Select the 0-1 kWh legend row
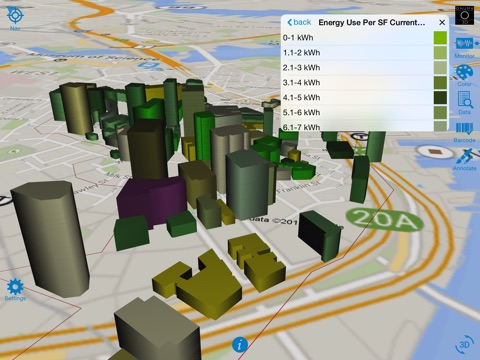This screenshot has height=360, width=480. pos(365,38)
